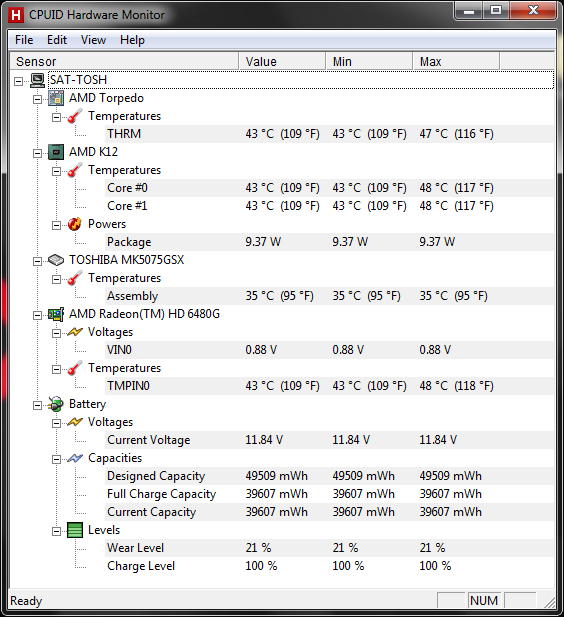The image size is (564, 617).
Task: Click the AMD Torpedo motherboard icon
Action: tap(56, 98)
